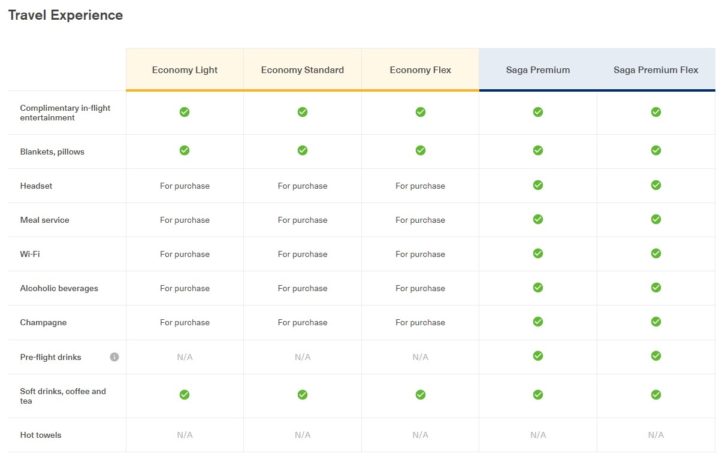Click the Economy Light checkmark for in-flight entertainment

184,112
